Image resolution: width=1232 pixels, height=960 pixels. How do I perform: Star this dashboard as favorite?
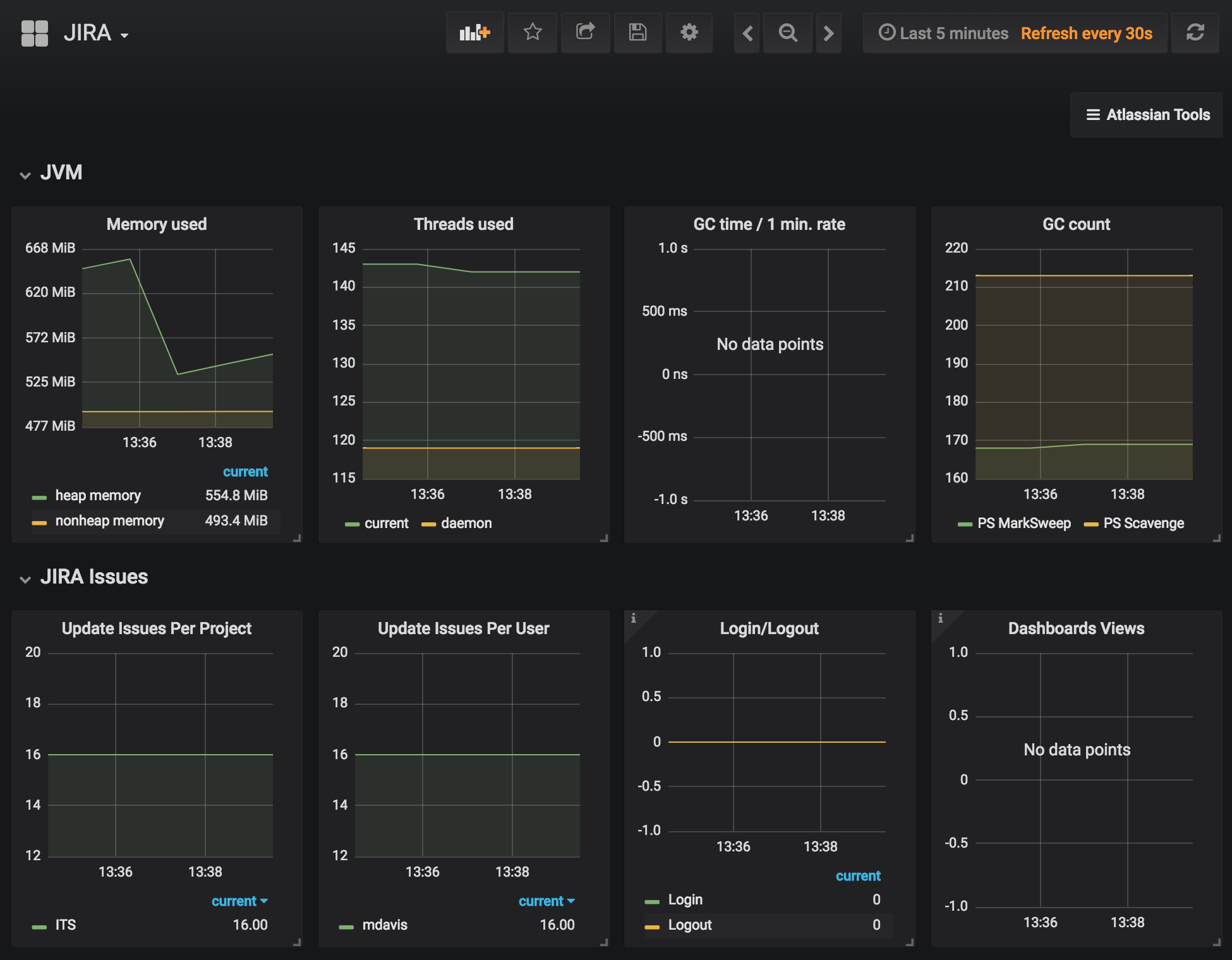(x=533, y=33)
